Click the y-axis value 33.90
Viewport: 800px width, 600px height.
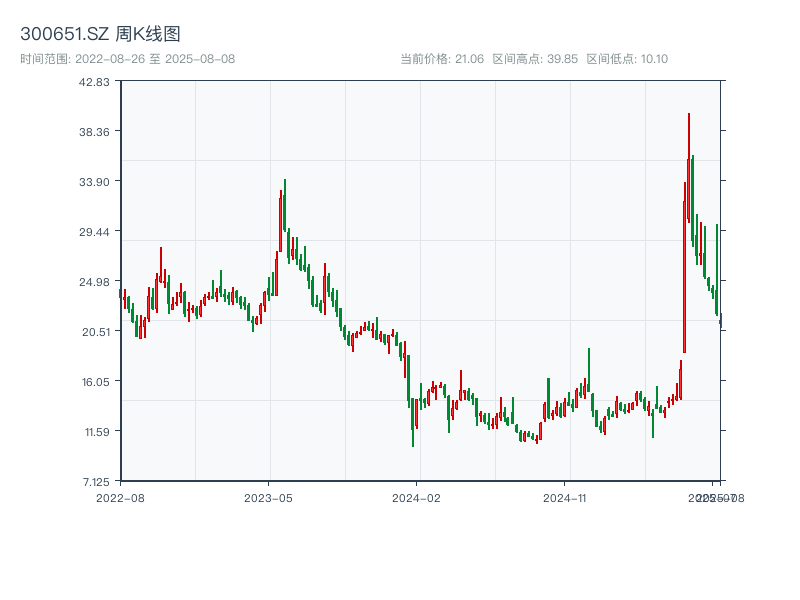[x=94, y=182]
